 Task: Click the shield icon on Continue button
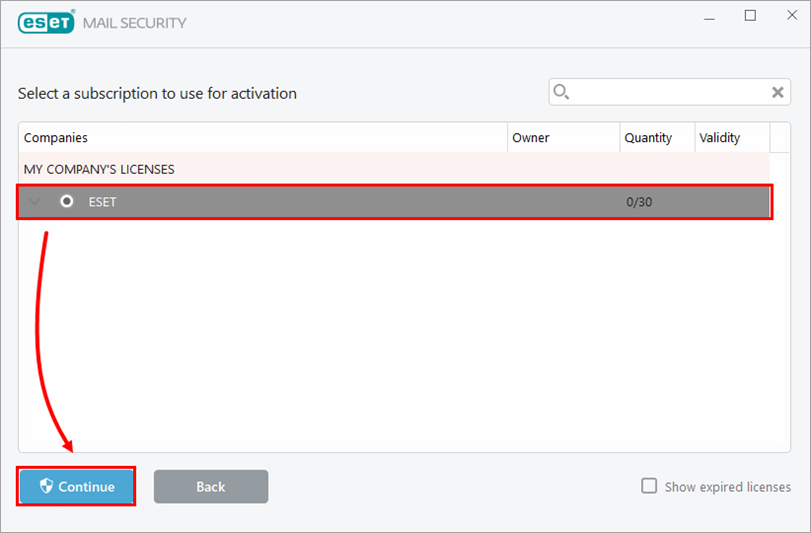click(46, 486)
